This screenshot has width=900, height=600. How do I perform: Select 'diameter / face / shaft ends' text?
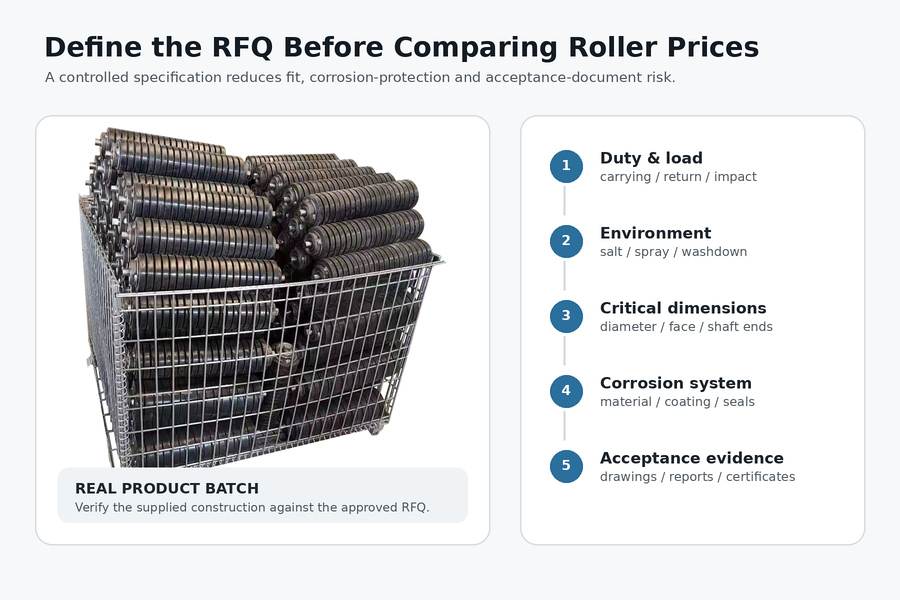tap(686, 327)
